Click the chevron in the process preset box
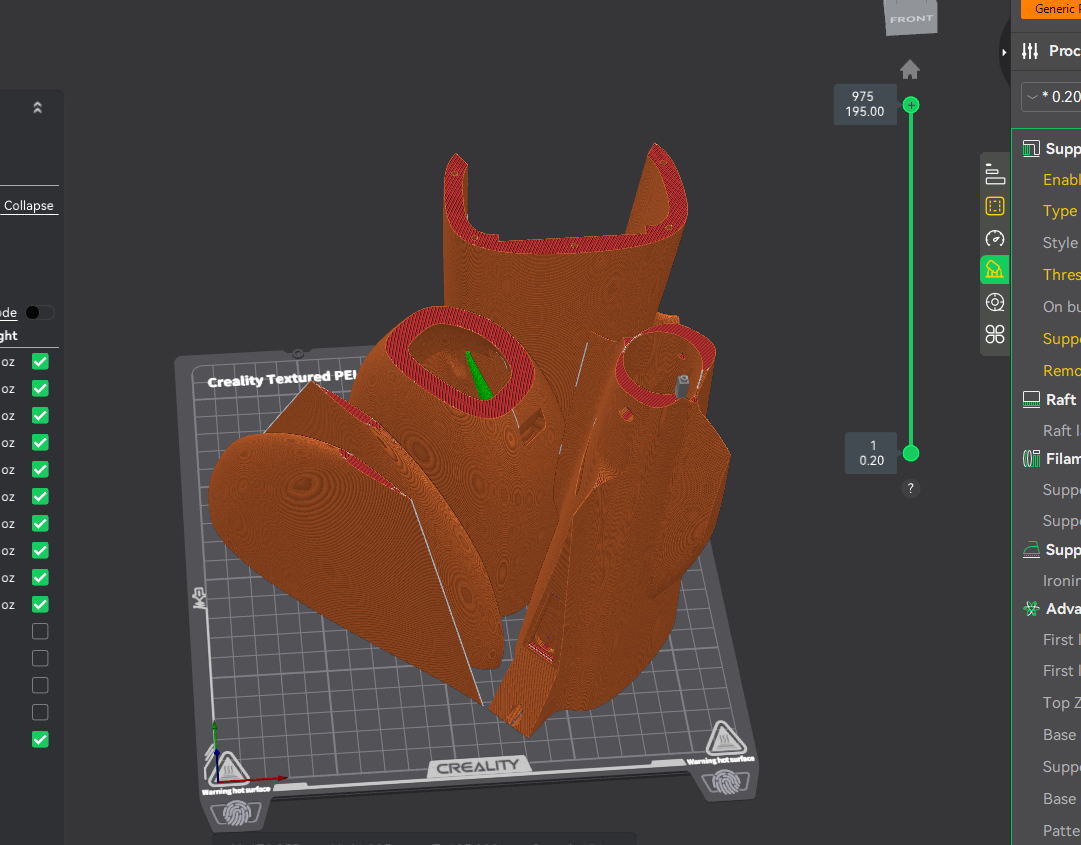The height and width of the screenshot is (845, 1081). 1032,96
